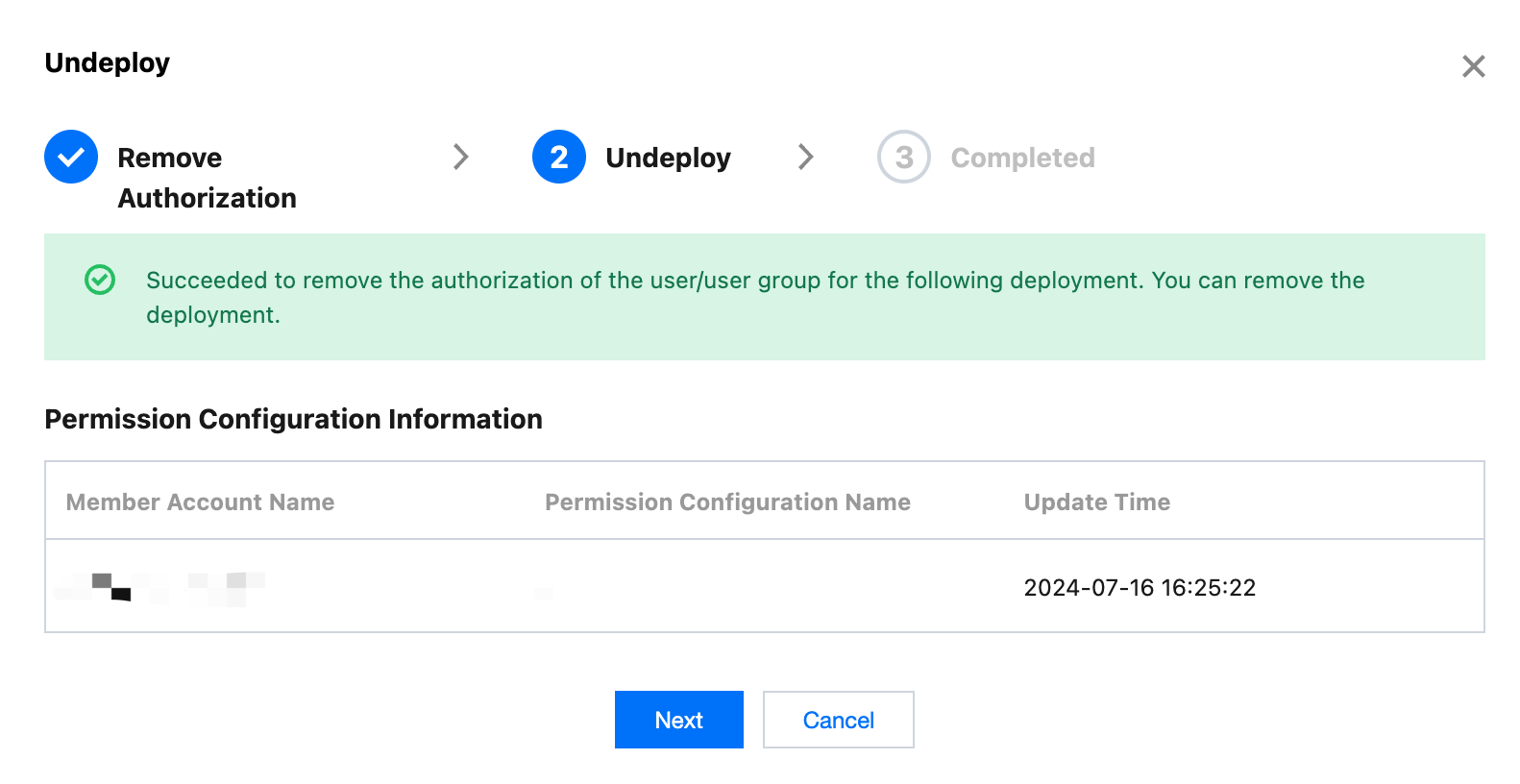Click the Undeploy dialog title
The width and height of the screenshot is (1520, 784).
pos(107,62)
